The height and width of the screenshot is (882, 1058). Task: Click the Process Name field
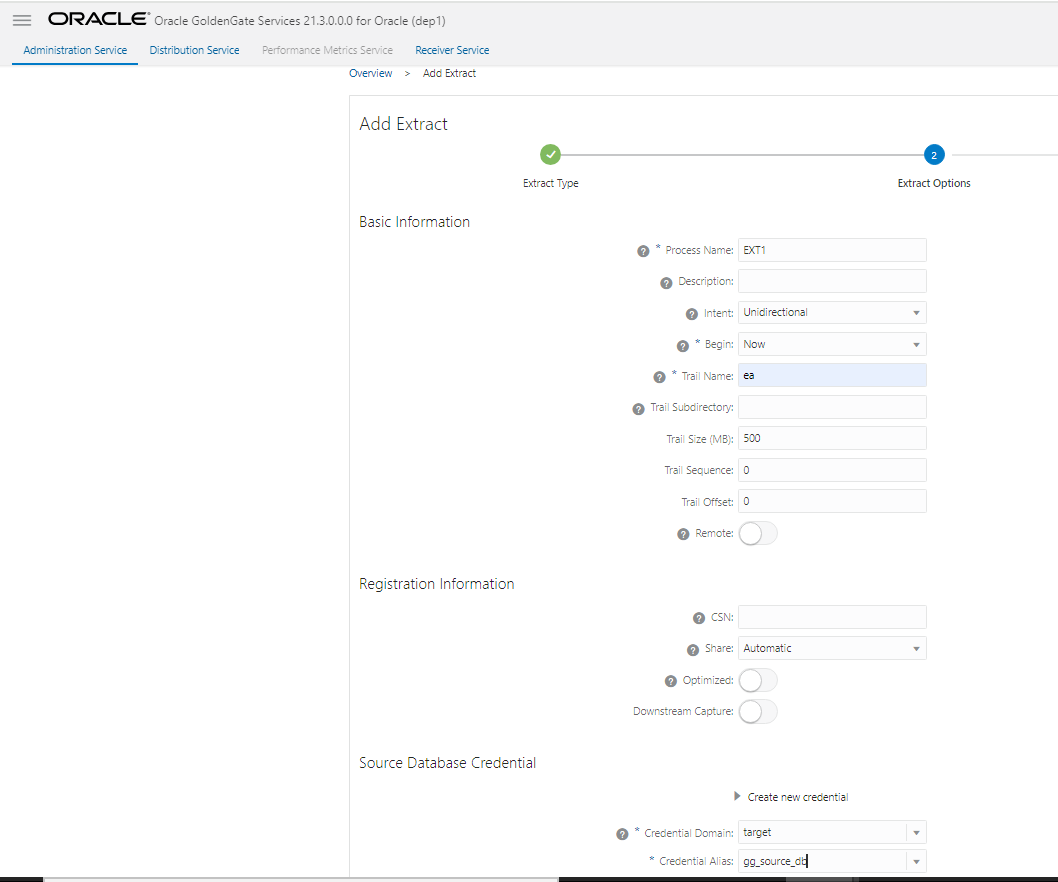(832, 250)
